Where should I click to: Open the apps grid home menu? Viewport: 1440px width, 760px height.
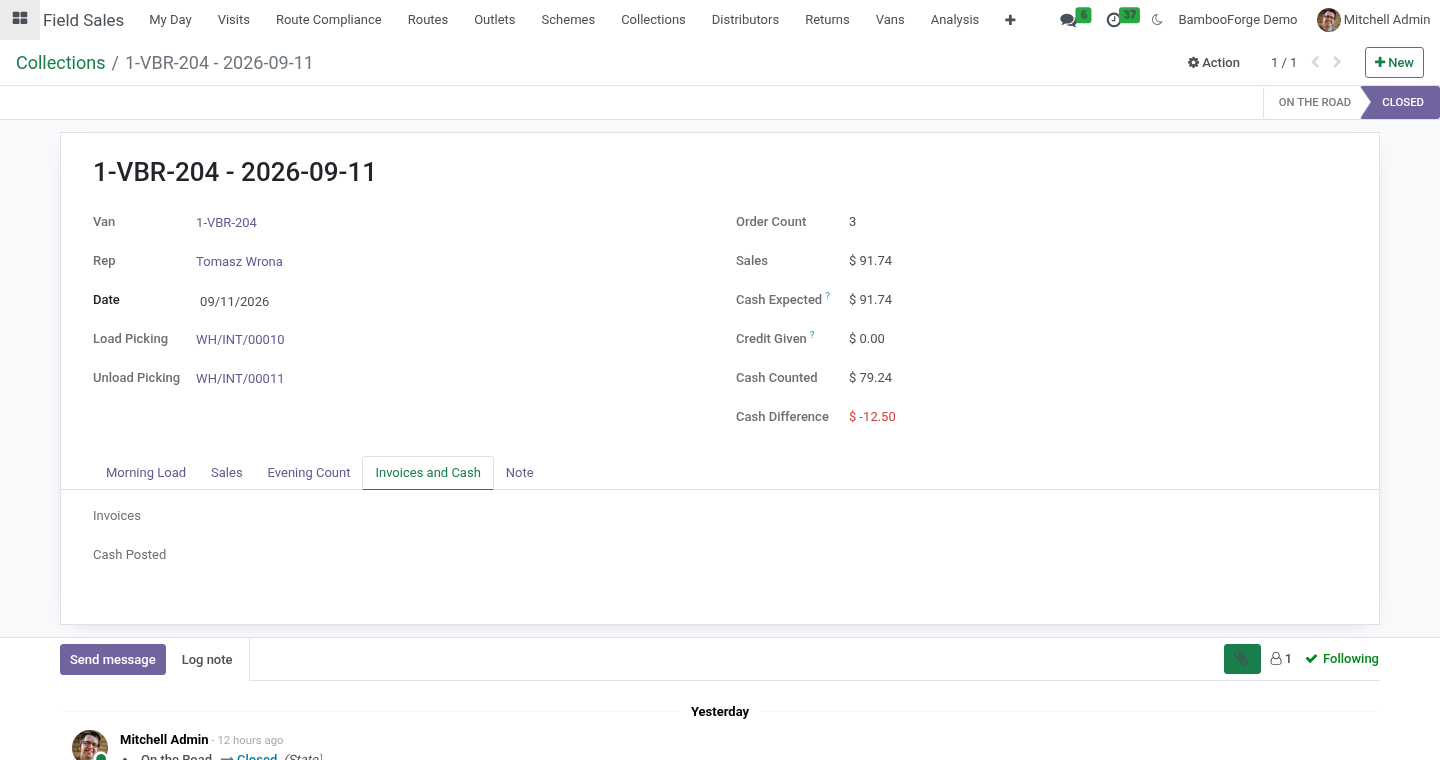pos(20,19)
